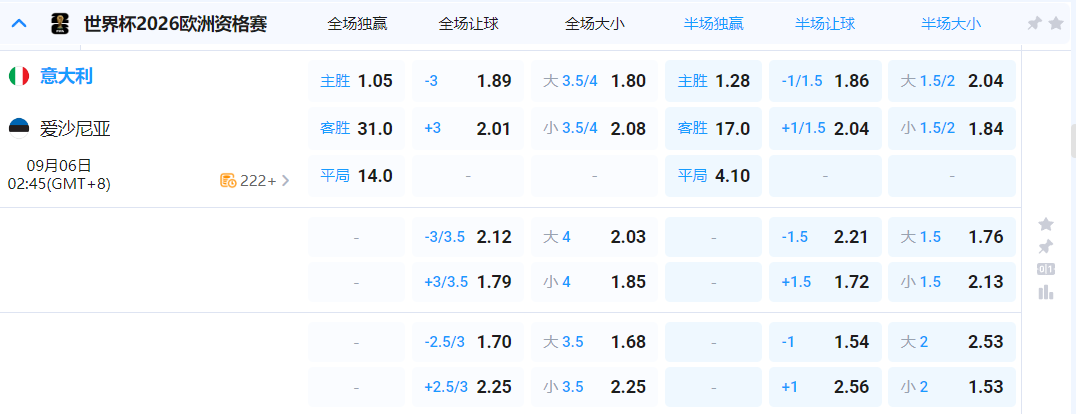Screen dimensions: 1076x414
Task: Pick 客胜 31.0 full-time odds
Action: click(x=357, y=128)
